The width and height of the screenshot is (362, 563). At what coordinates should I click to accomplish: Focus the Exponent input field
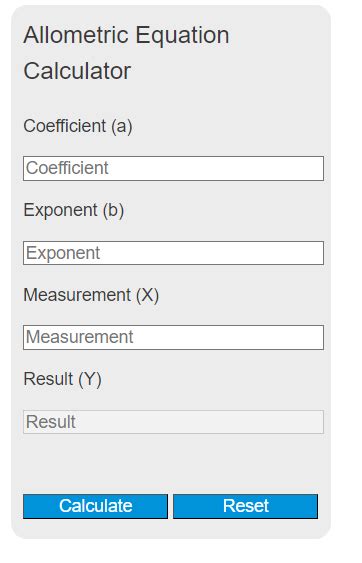(x=173, y=253)
